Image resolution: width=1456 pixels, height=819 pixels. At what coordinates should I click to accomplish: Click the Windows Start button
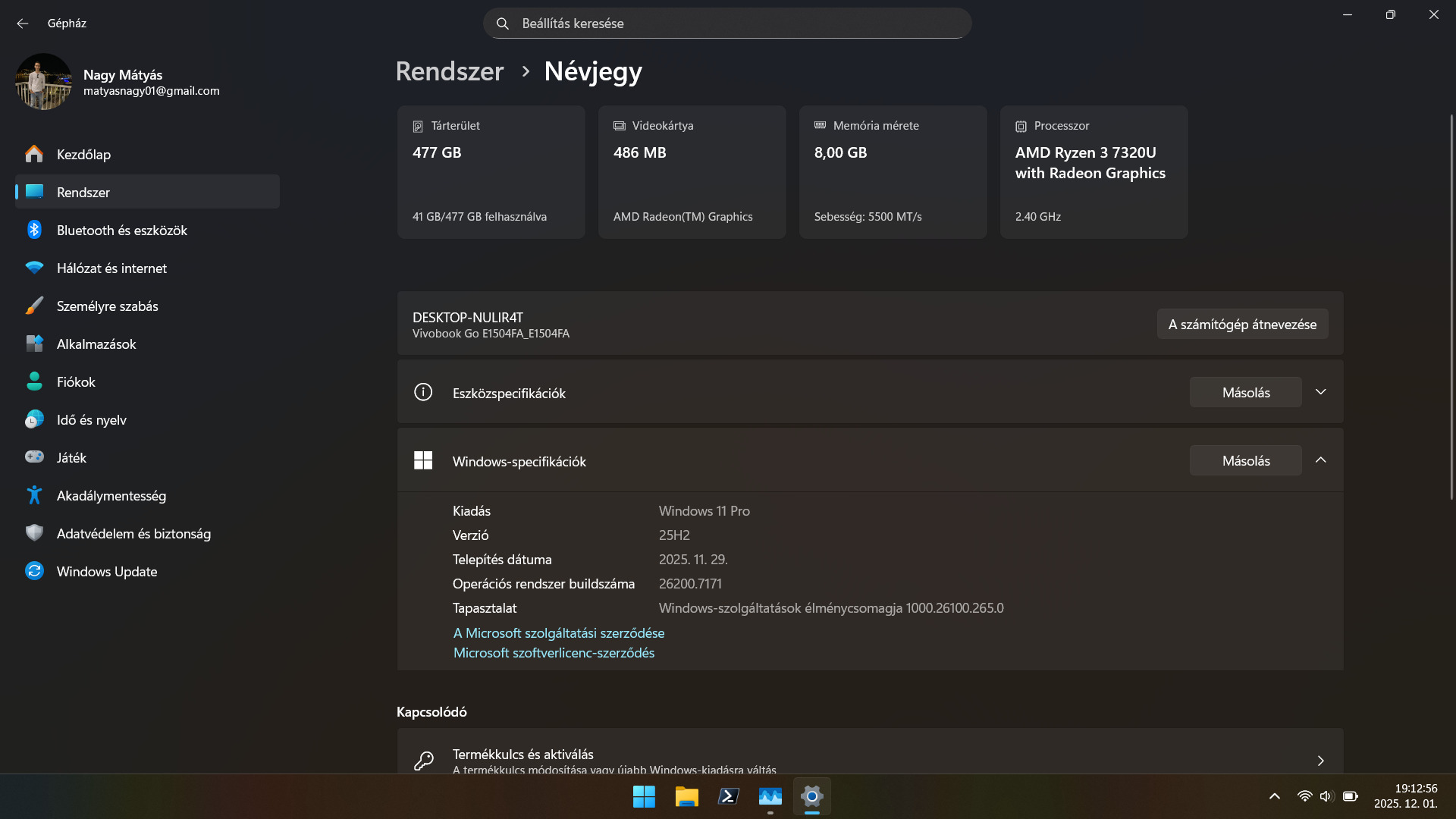tap(644, 796)
